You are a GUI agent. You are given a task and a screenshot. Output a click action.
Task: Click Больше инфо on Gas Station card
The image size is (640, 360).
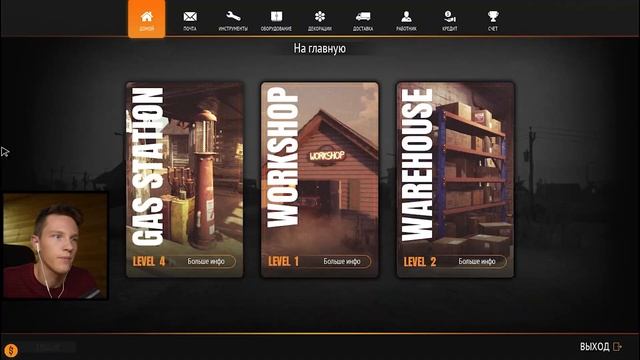tap(206, 261)
